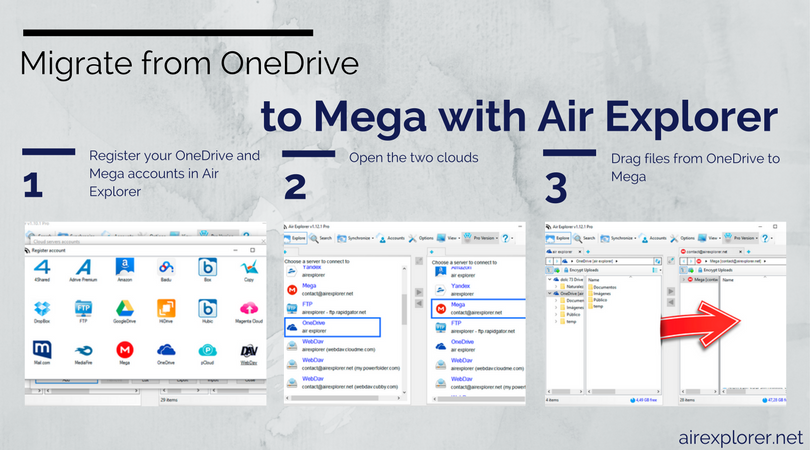This screenshot has height=450, width=810.
Task: Toggle Encrypt Uploads in step 3 left panel
Action: [x=581, y=270]
